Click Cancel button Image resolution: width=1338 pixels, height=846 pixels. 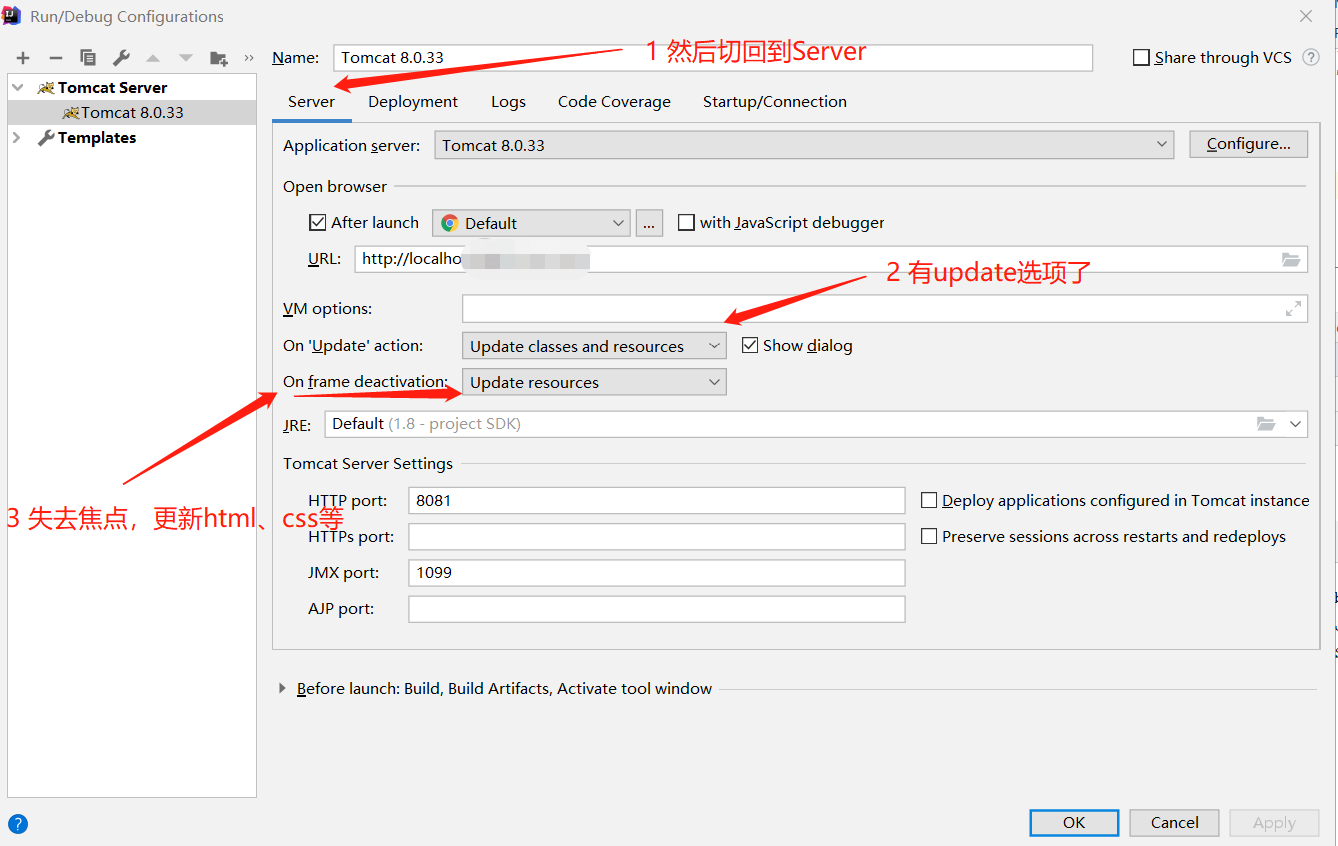click(1174, 823)
